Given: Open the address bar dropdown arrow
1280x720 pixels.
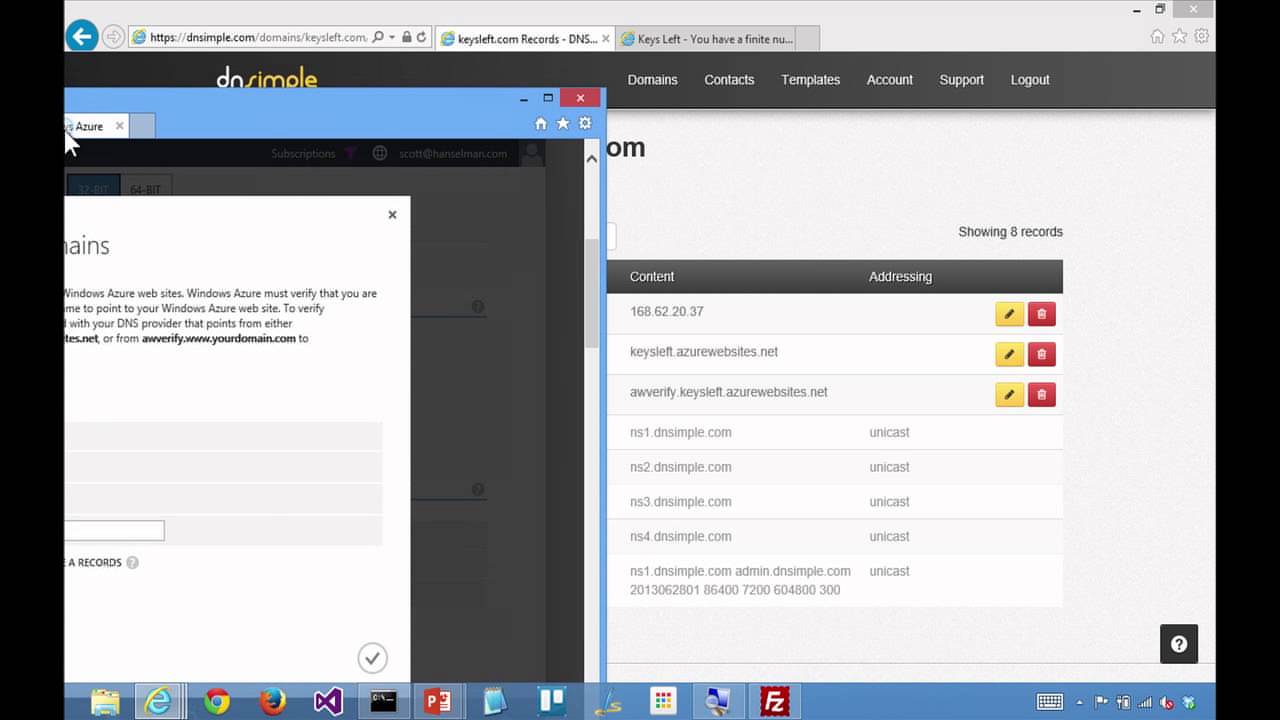Looking at the screenshot, I should point(391,38).
